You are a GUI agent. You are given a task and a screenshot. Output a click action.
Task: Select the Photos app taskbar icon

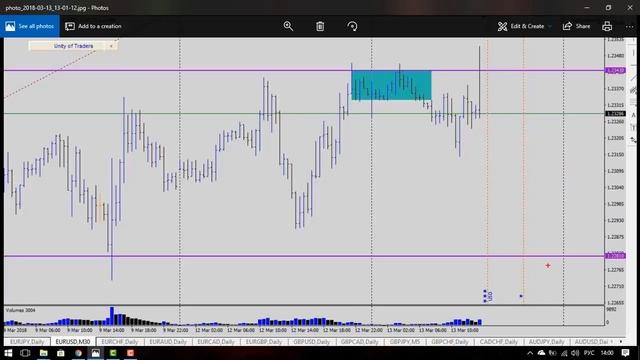point(96,353)
